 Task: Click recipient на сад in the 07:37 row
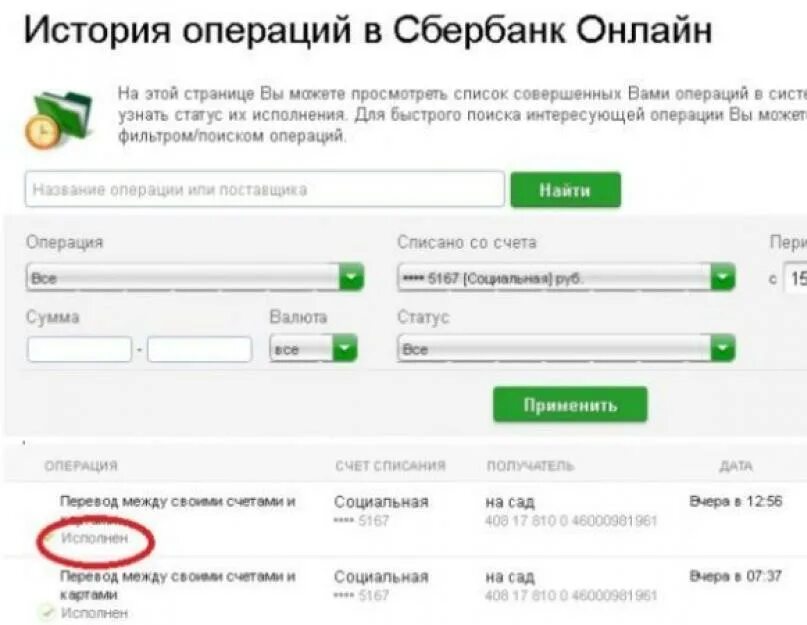coord(510,577)
